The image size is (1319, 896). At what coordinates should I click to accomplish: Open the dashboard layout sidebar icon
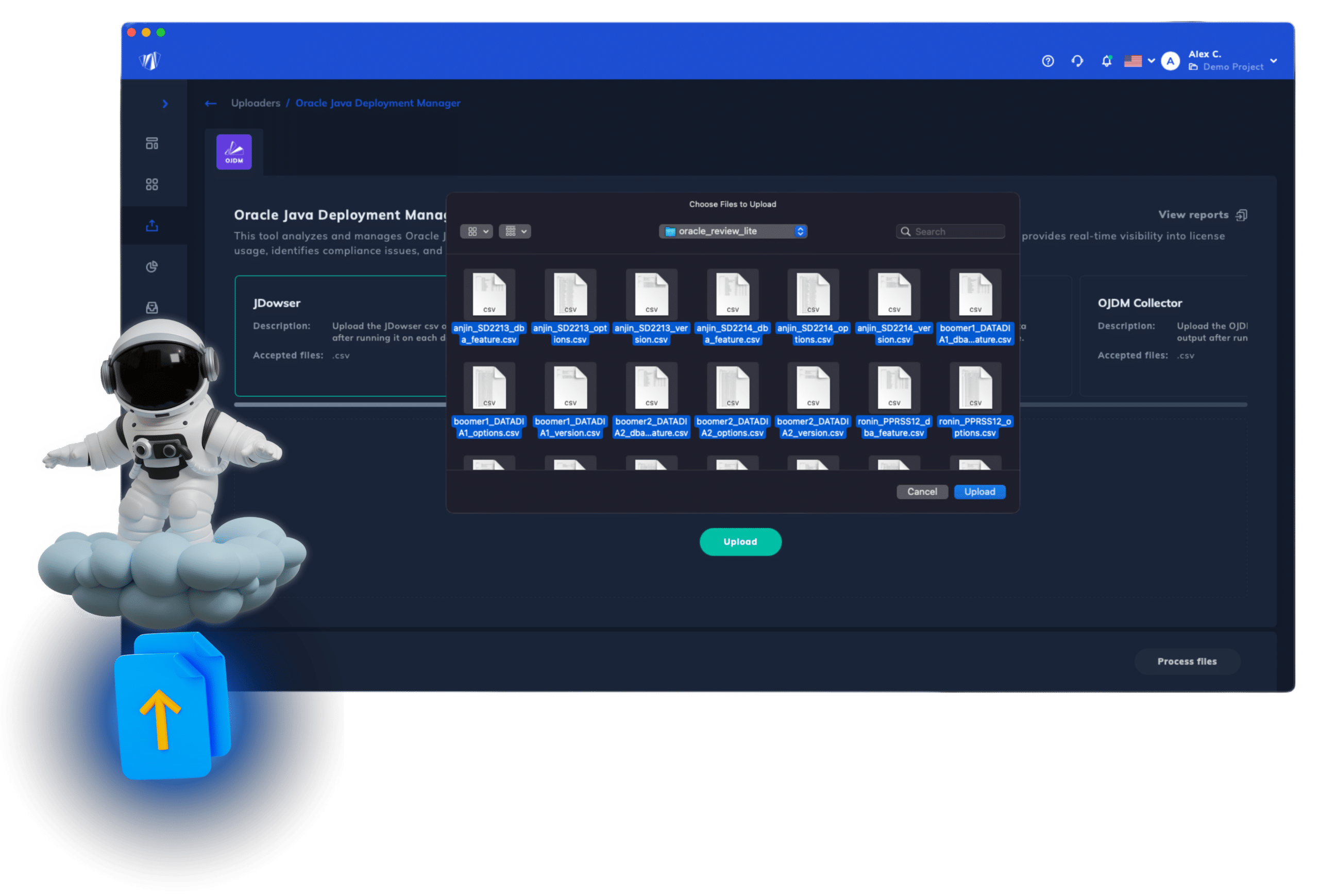click(151, 144)
